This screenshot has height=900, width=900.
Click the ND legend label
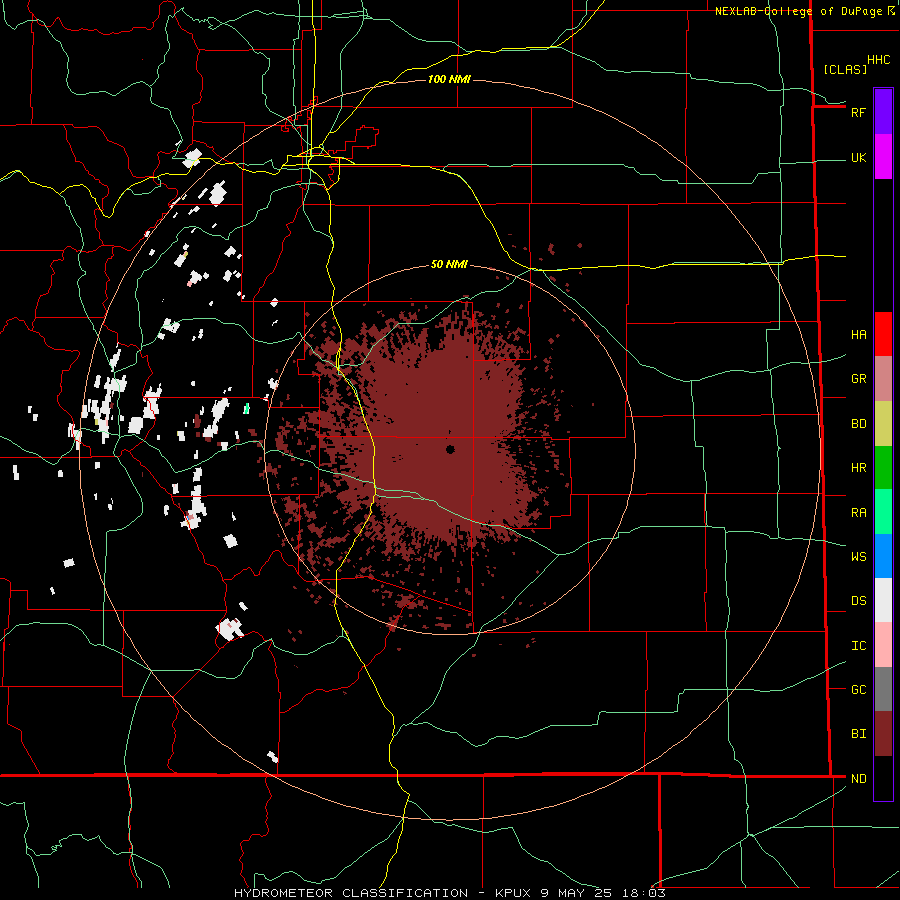858,779
